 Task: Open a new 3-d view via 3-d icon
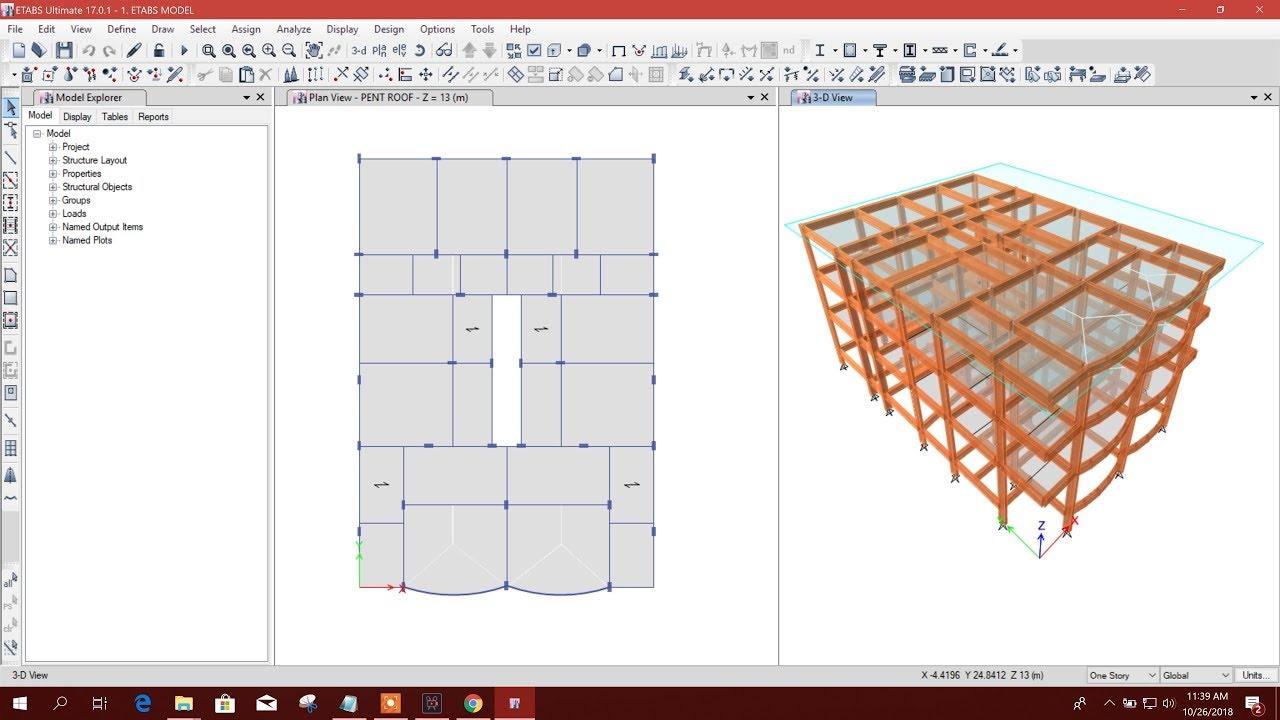click(357, 49)
